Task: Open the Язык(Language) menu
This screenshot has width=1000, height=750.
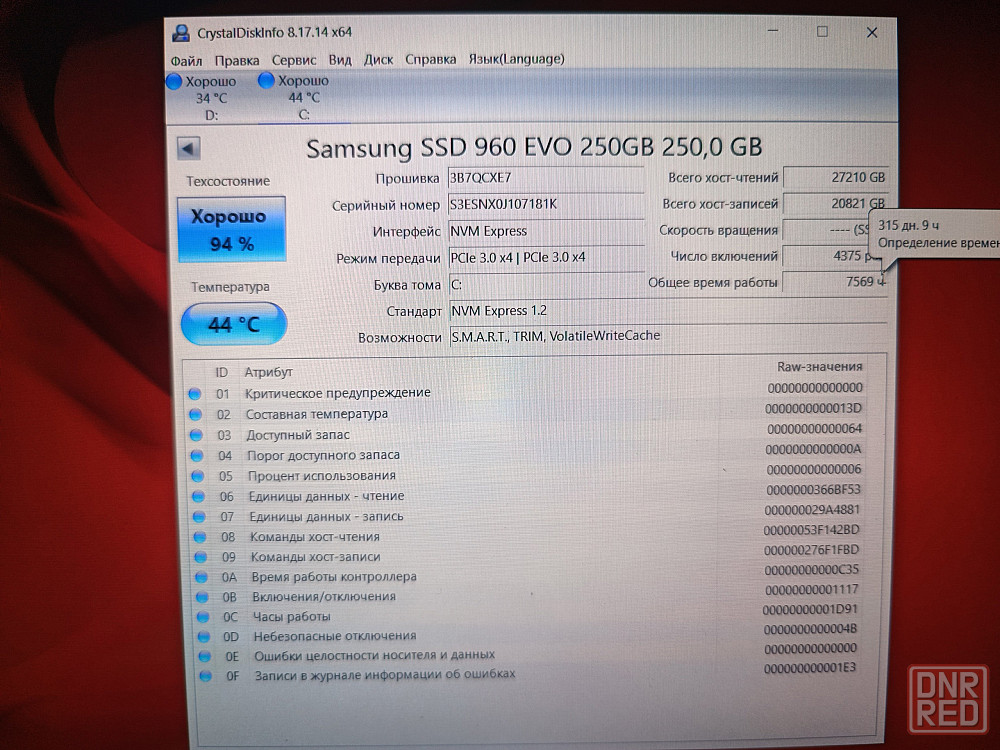Action: (517, 59)
